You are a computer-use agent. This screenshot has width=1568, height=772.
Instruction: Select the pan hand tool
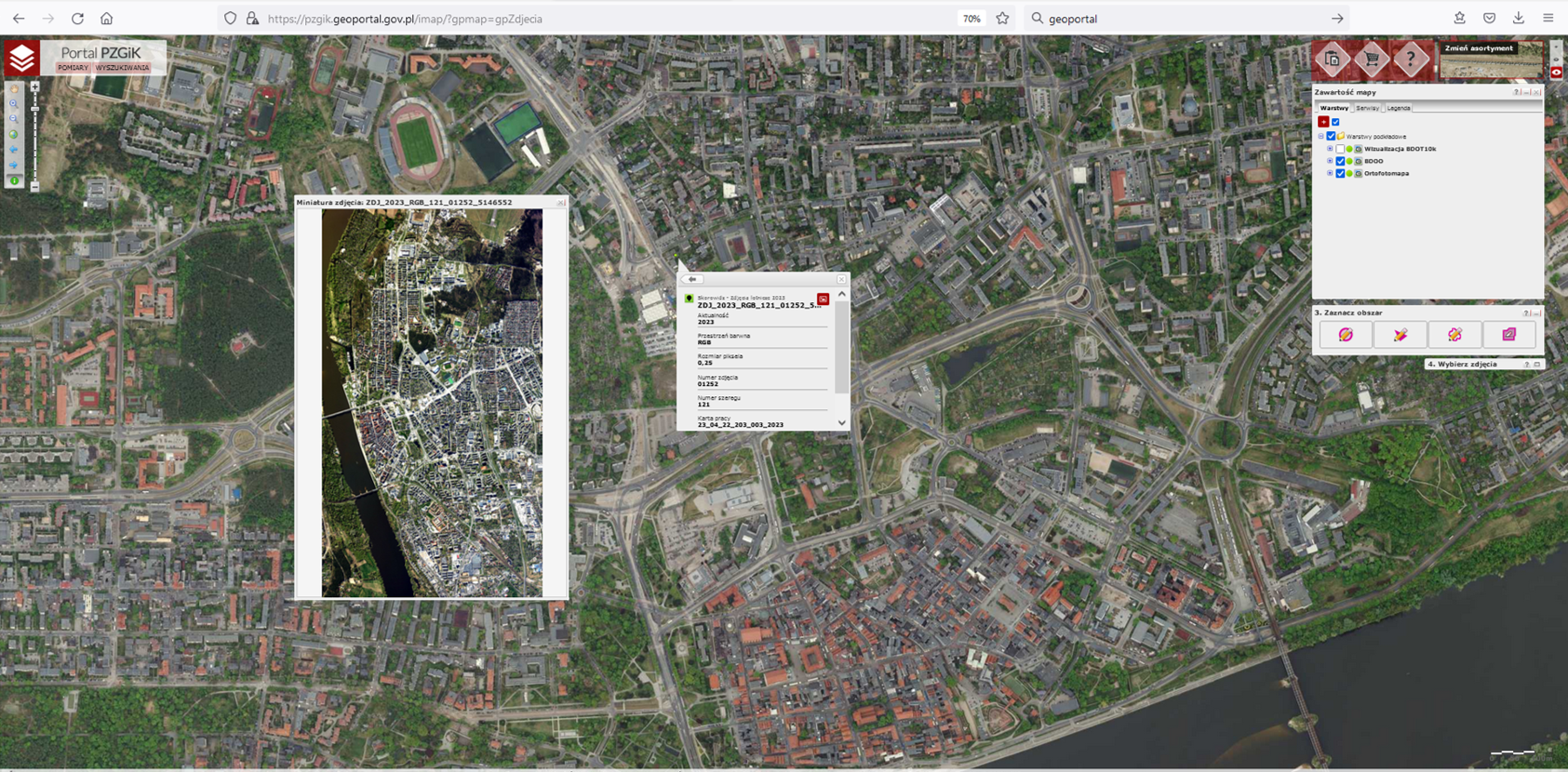(14, 90)
